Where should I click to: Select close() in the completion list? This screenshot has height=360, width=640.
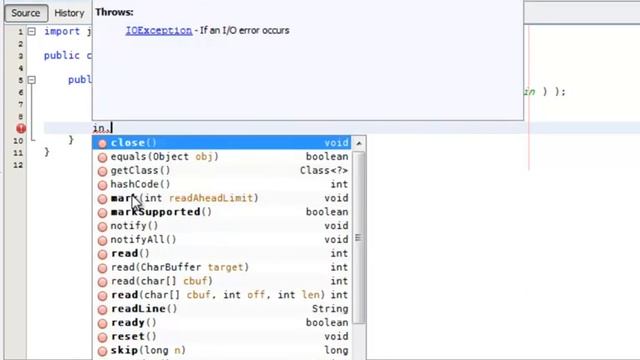222,142
